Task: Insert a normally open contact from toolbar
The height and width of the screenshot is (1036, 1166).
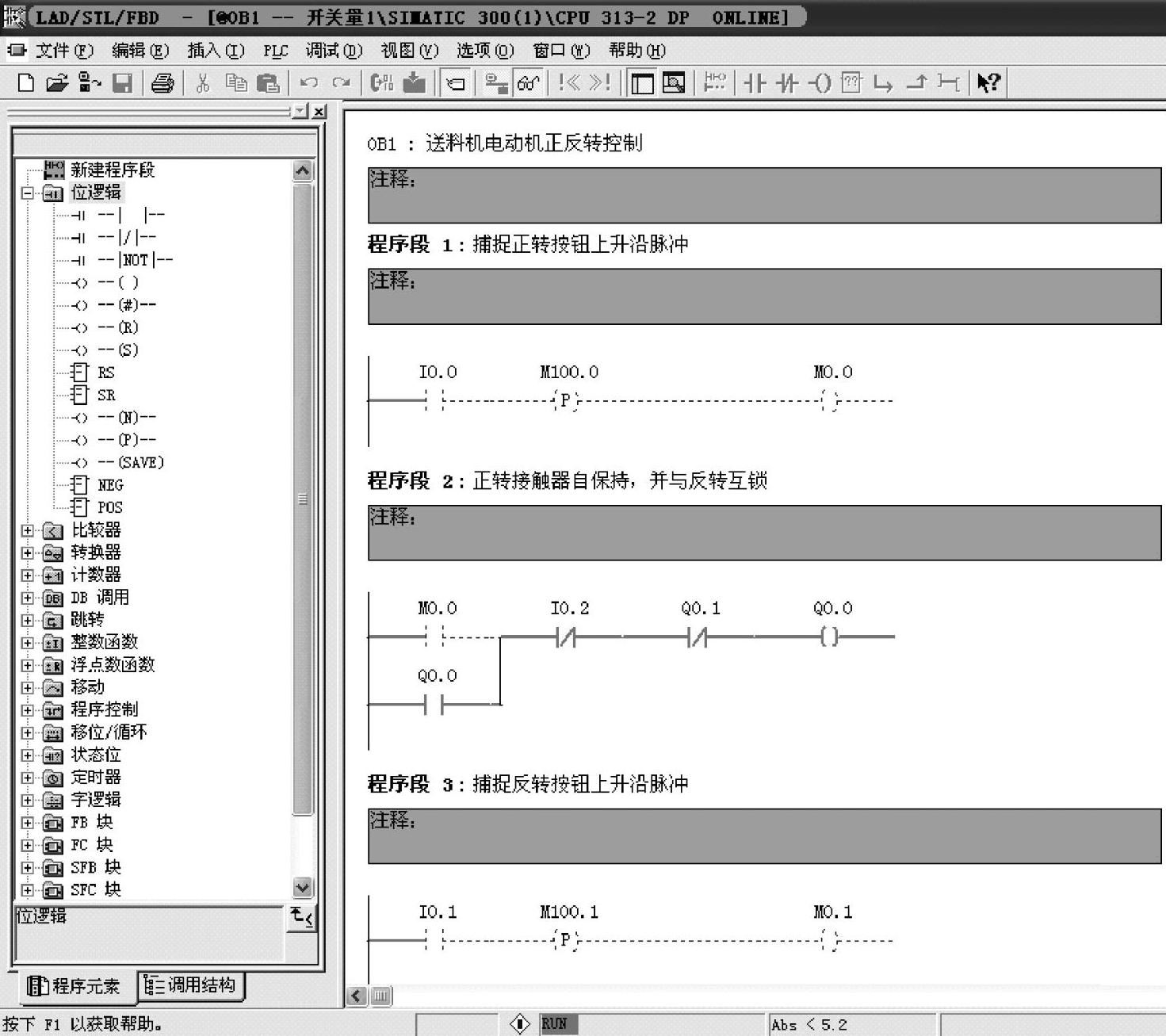Action: pyautogui.click(x=755, y=82)
